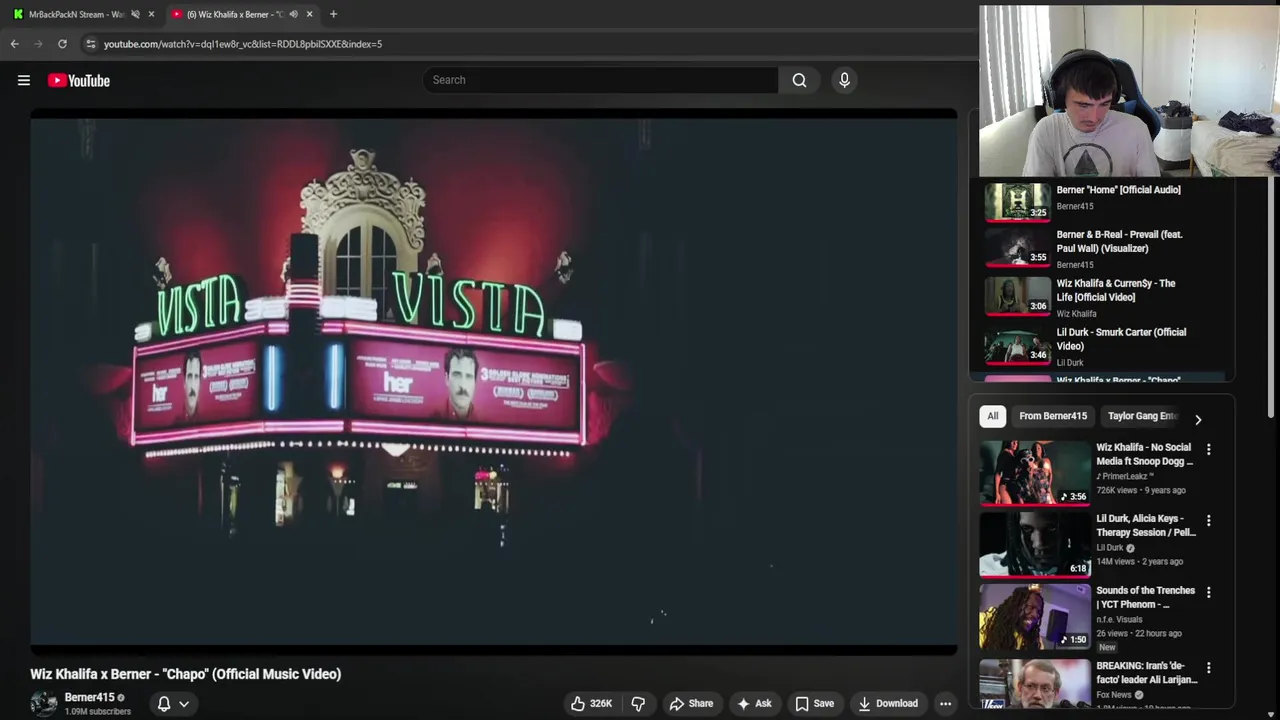
Task: Open options menu for Therapy Session video
Action: click(1208, 521)
